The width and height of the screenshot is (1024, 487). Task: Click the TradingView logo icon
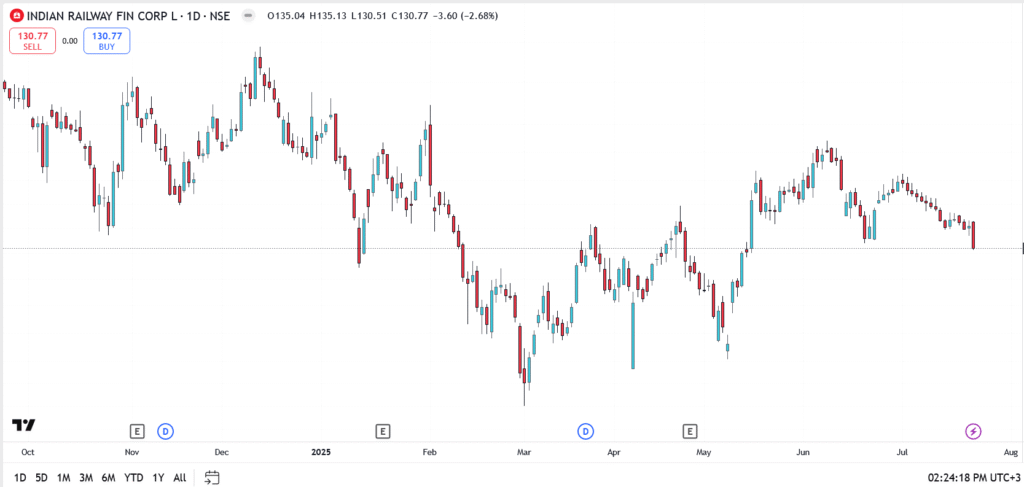pyautogui.click(x=24, y=425)
